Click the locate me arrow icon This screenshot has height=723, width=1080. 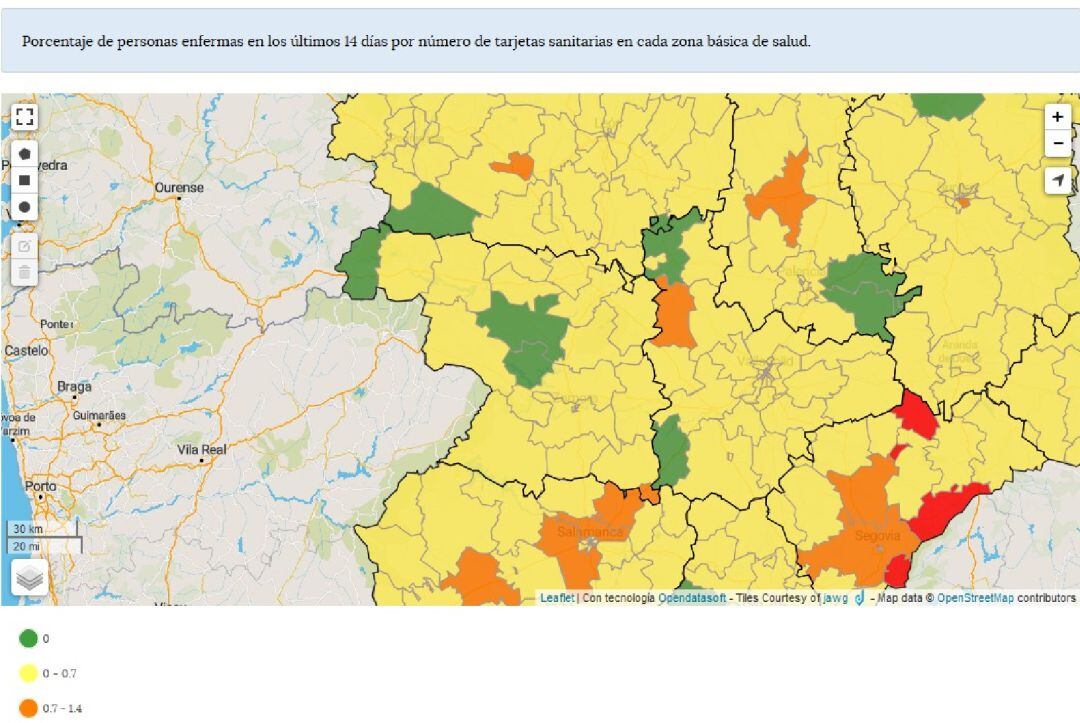[x=1058, y=180]
